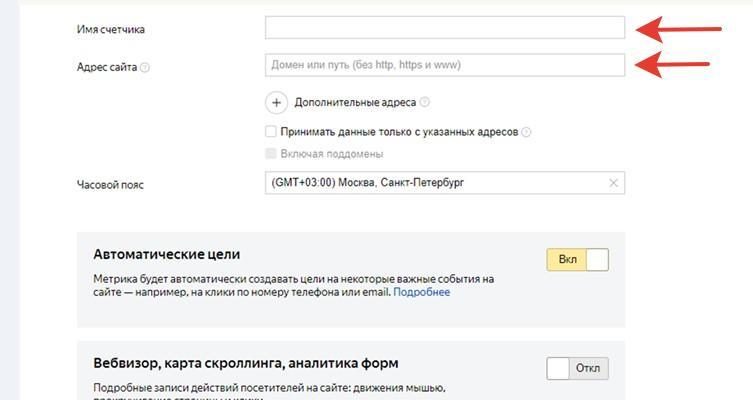Follow the Подробнее link
753x400 pixels.
(421, 292)
